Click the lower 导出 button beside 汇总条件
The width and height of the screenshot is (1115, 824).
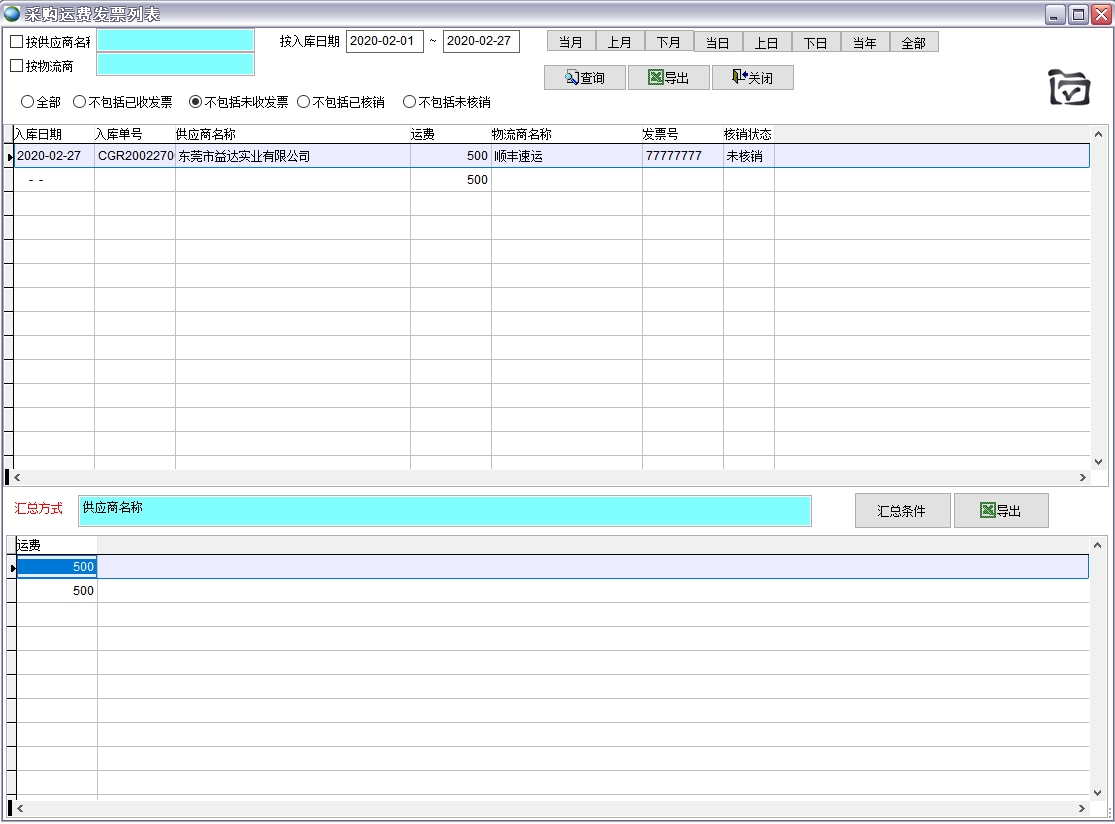[x=1001, y=511]
